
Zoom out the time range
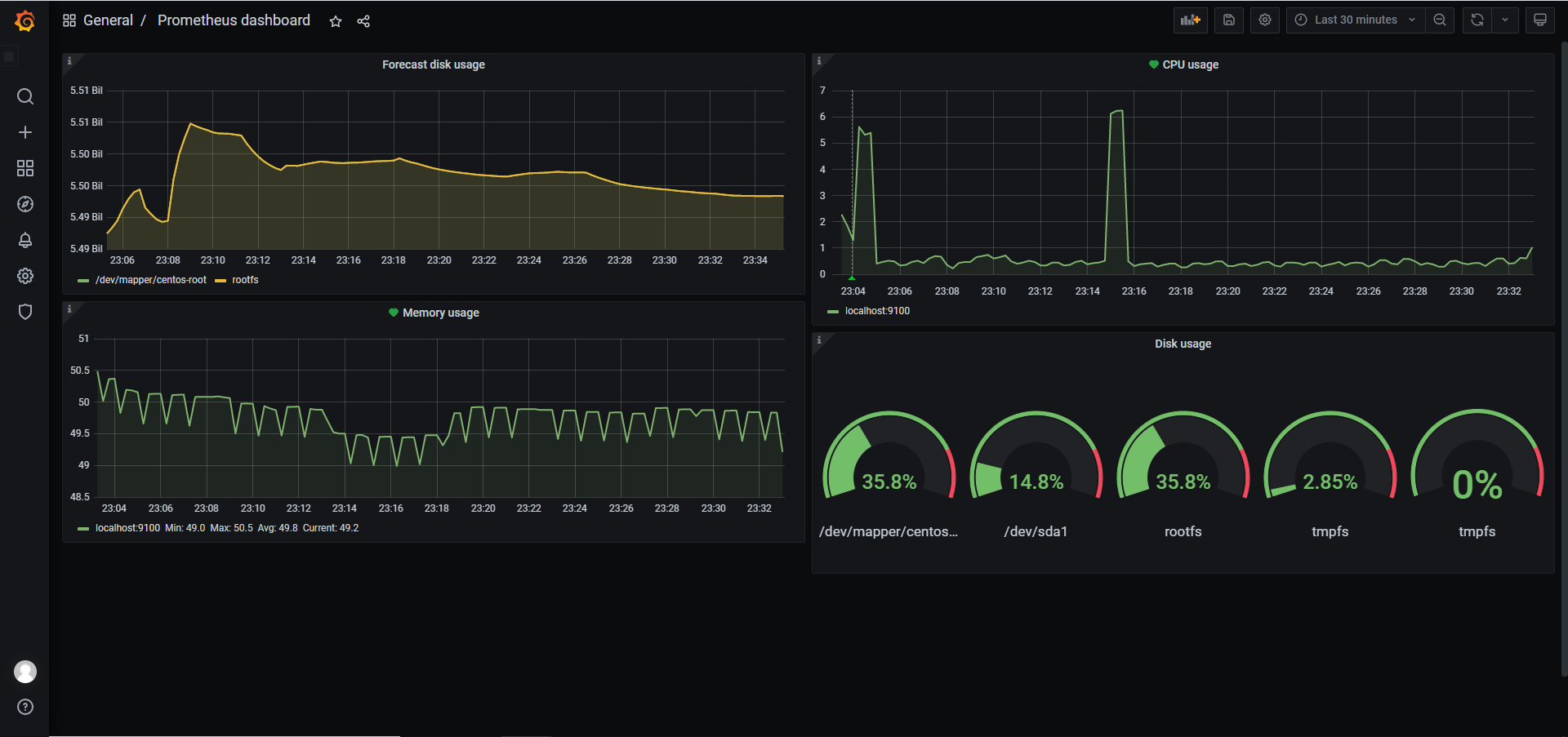pyautogui.click(x=1440, y=20)
